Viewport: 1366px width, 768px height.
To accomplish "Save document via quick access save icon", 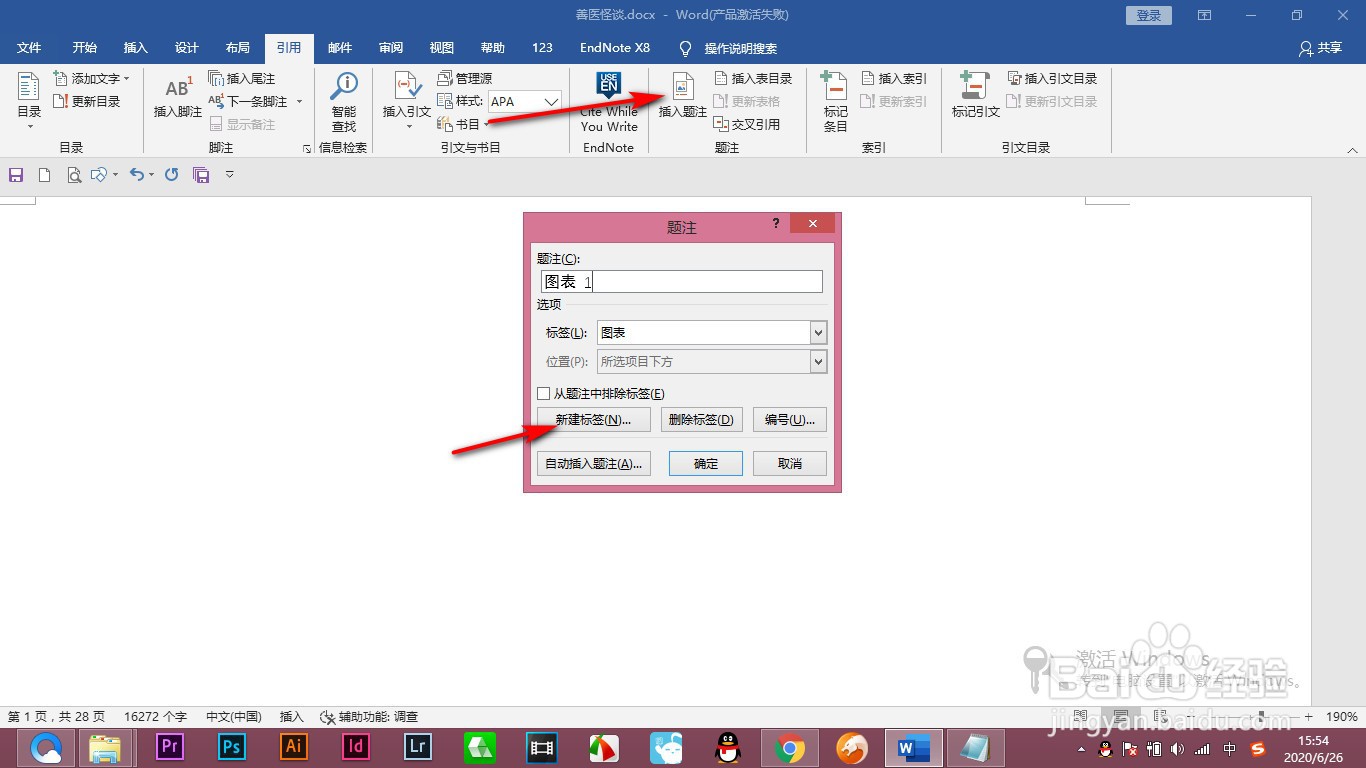I will click(x=16, y=175).
